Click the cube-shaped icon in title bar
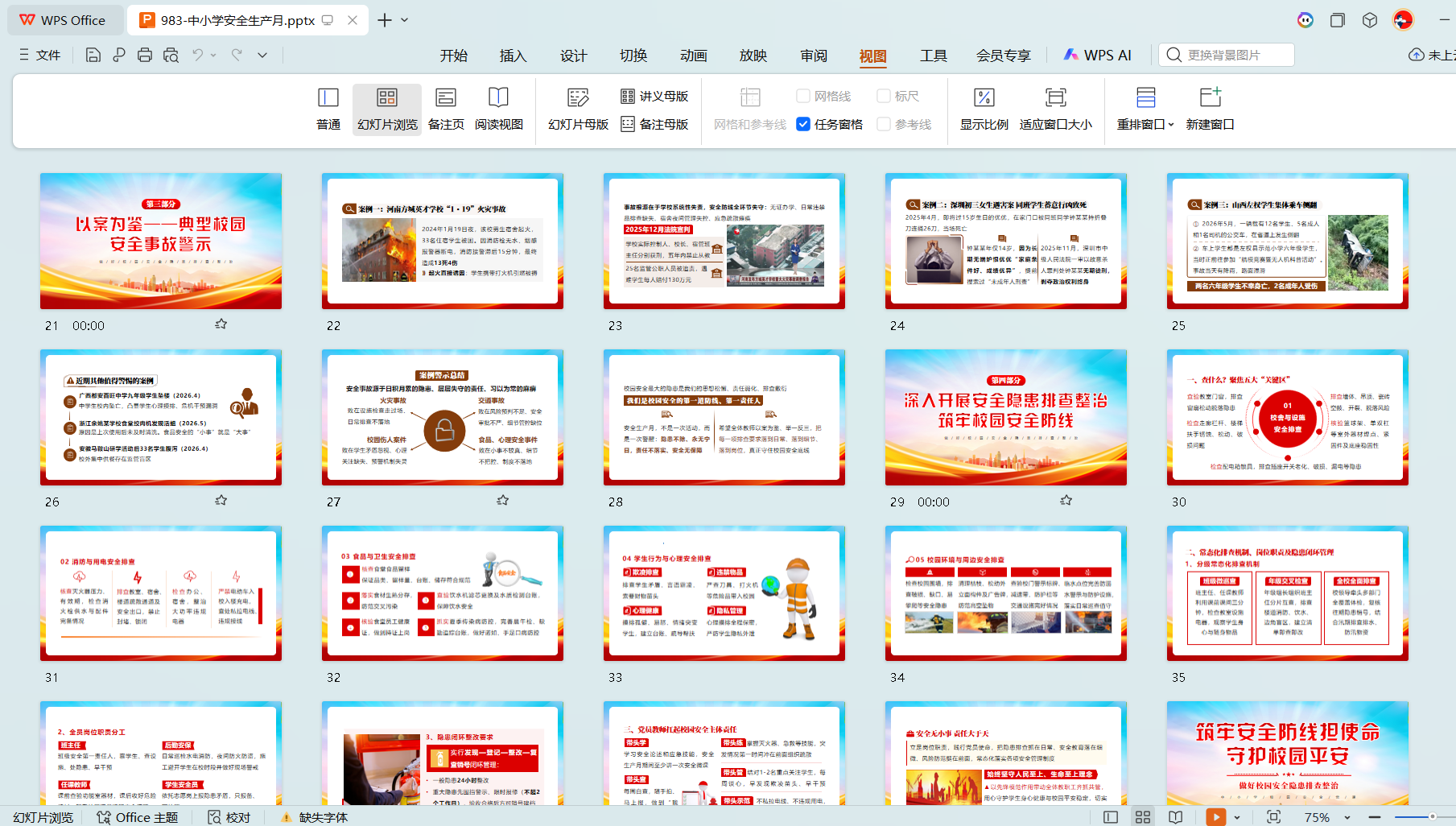The height and width of the screenshot is (826, 1456). 1370,20
